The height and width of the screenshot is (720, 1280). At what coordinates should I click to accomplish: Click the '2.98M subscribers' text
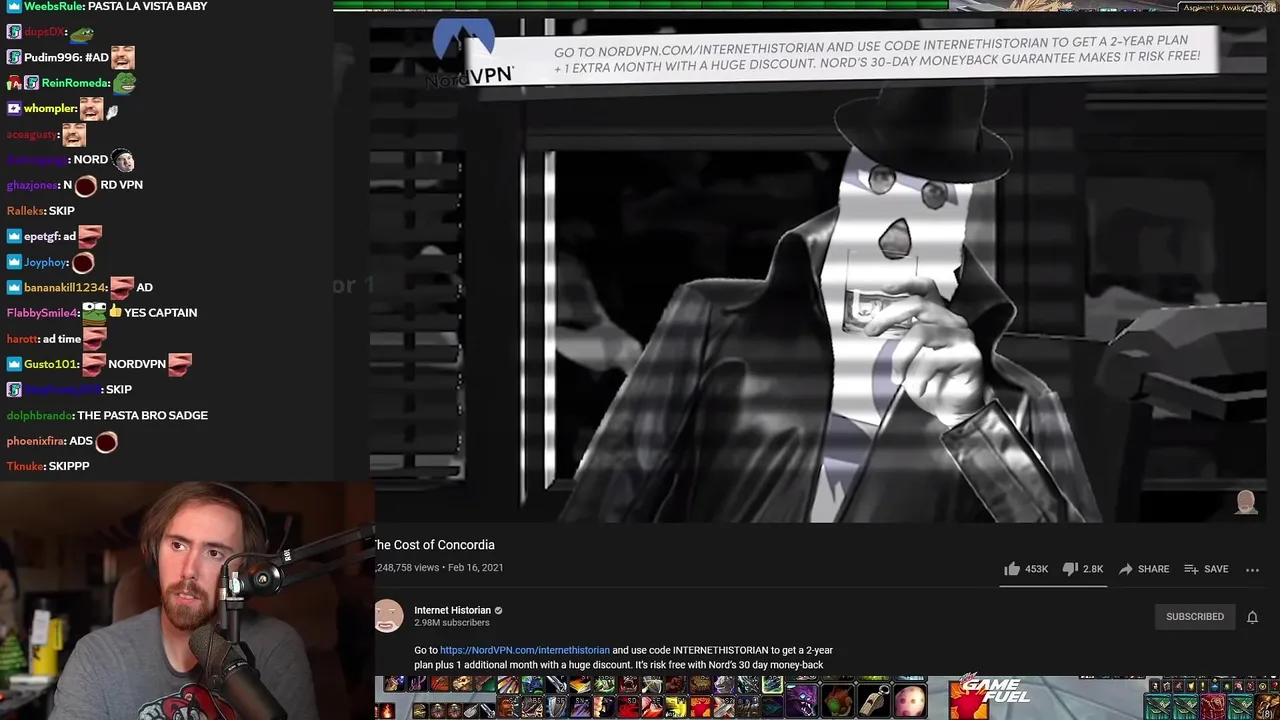452,623
